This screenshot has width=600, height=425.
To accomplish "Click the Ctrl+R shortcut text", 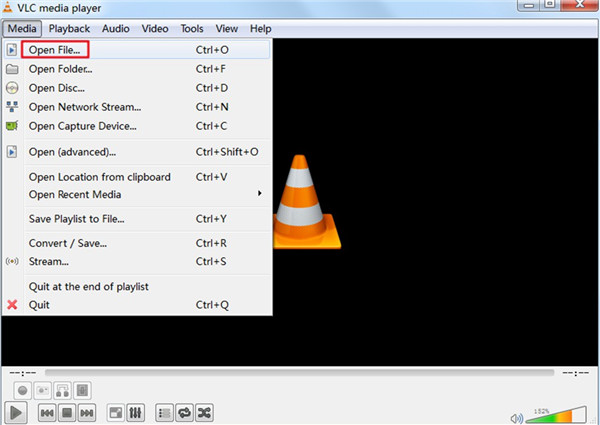I will [211, 243].
